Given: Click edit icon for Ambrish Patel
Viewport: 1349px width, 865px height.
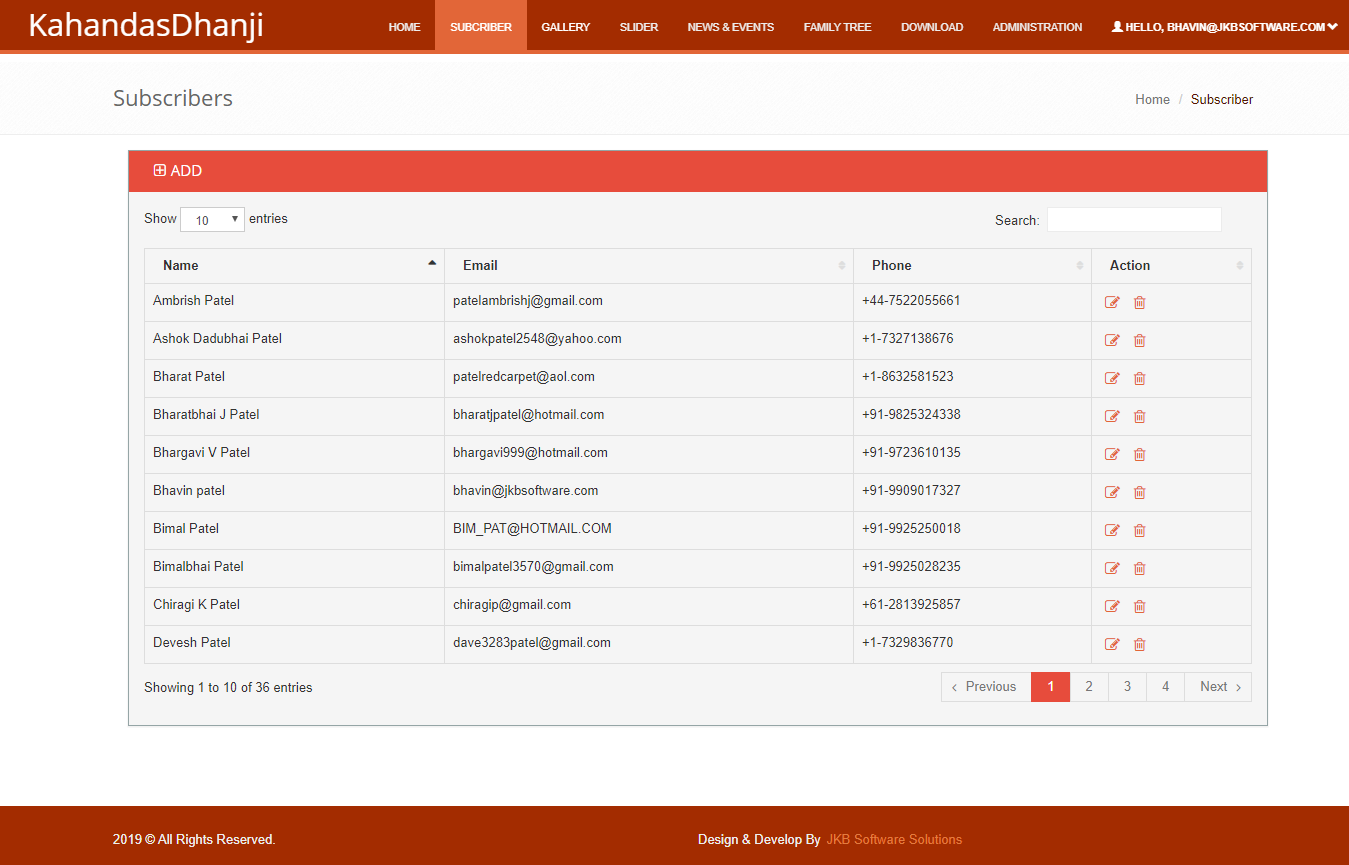Looking at the screenshot, I should (x=1112, y=302).
